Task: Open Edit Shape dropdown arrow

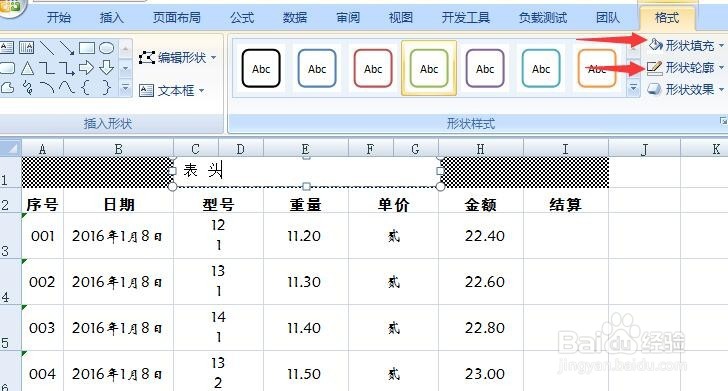Action: [214, 58]
